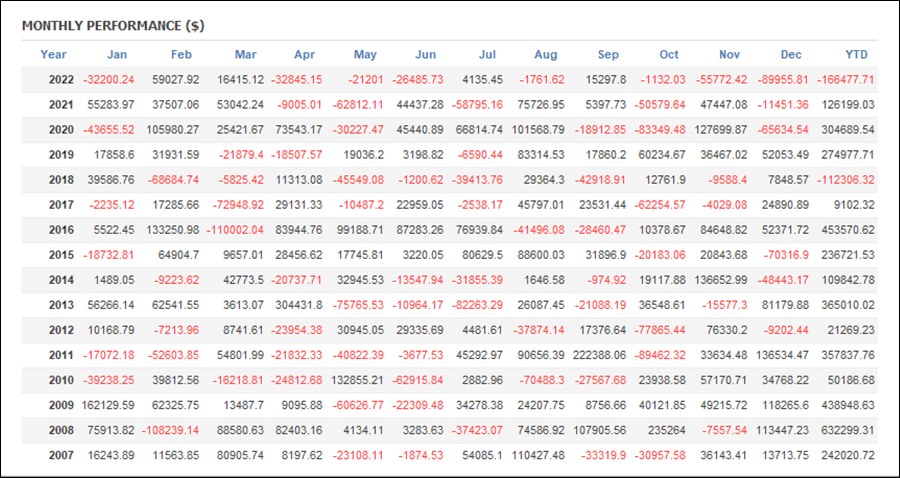Select November 2014 value 136652.99
Screen dimensions: 900x478
(720, 280)
